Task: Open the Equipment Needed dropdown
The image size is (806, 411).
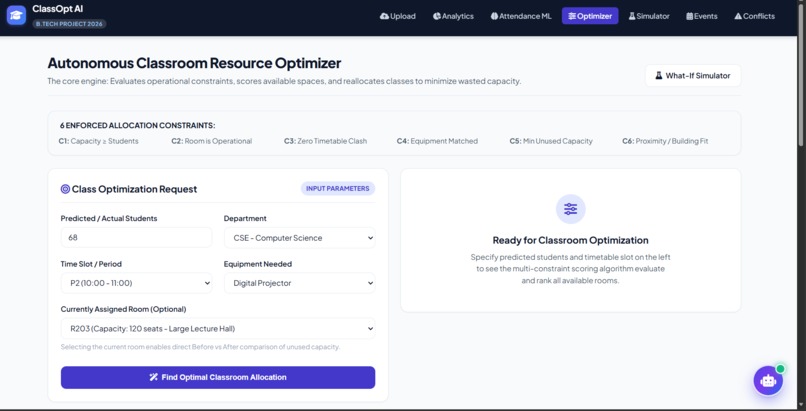Action: coord(300,283)
